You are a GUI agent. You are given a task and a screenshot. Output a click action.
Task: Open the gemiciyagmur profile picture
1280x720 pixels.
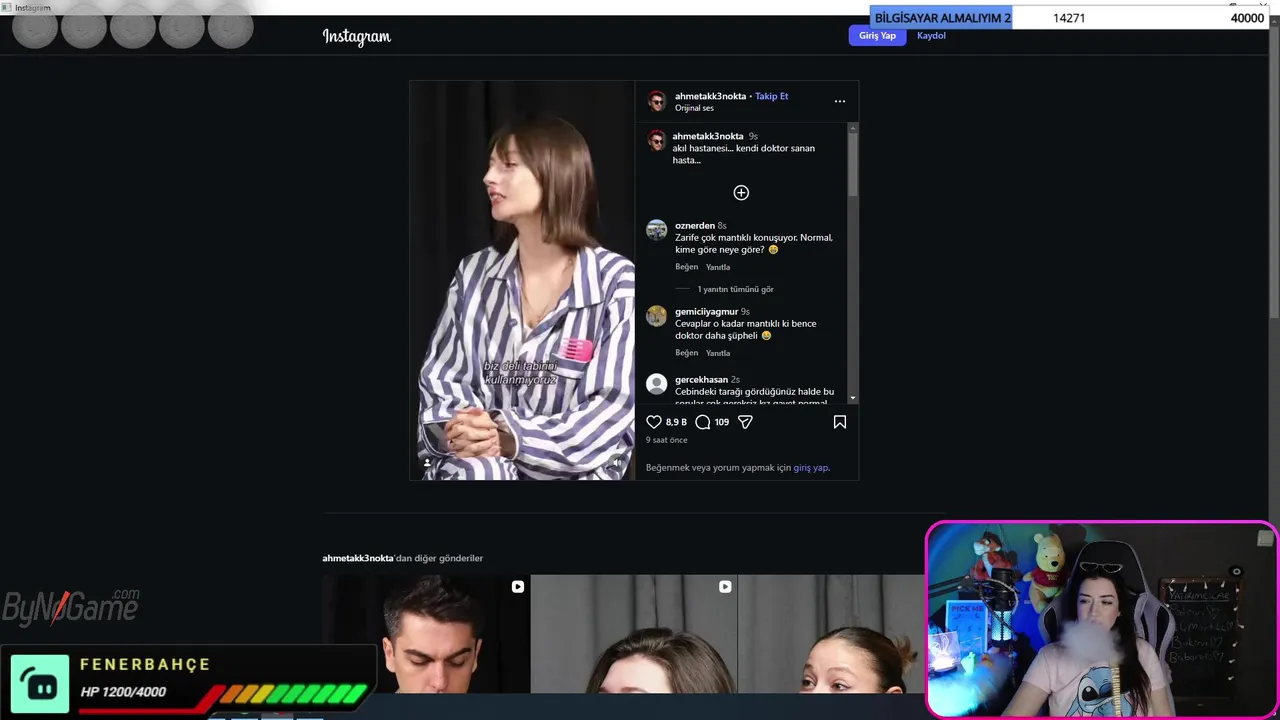pyautogui.click(x=657, y=316)
